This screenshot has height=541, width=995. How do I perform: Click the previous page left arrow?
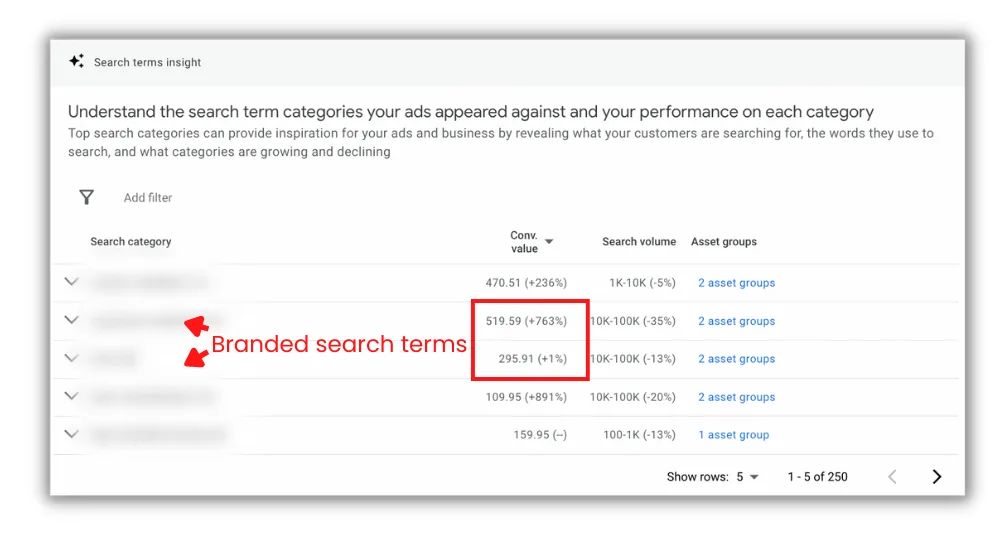892,477
